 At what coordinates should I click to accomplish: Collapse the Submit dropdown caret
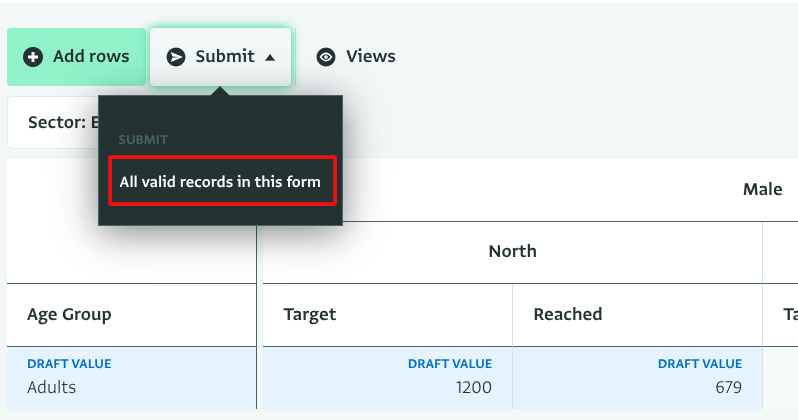coord(270,57)
